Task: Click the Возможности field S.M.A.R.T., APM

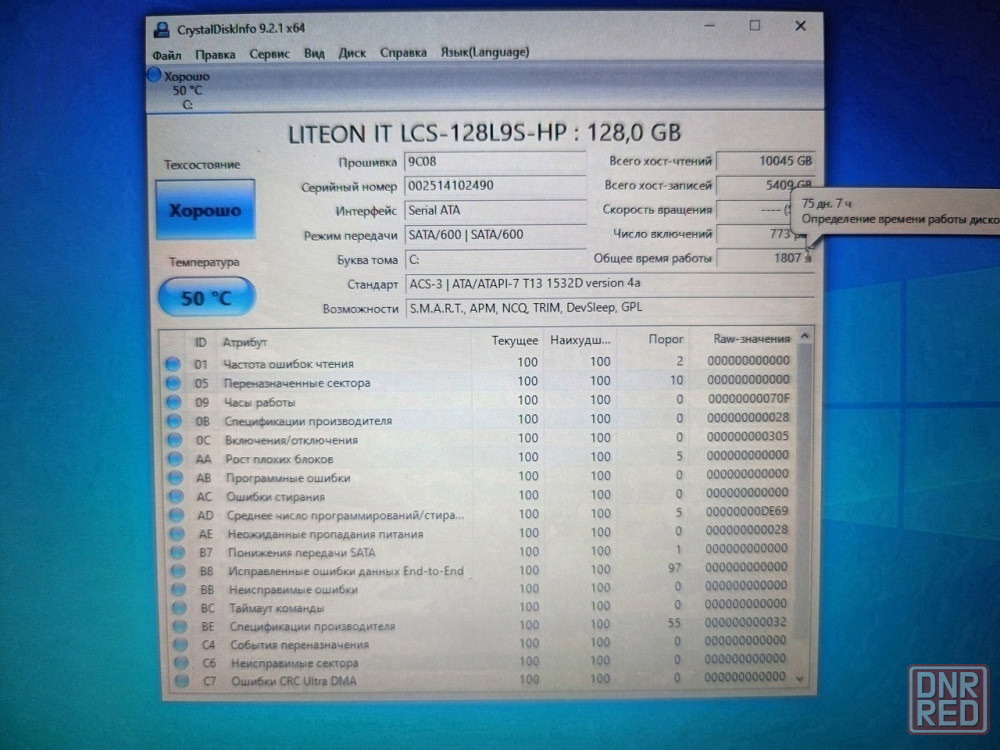Action: point(609,308)
